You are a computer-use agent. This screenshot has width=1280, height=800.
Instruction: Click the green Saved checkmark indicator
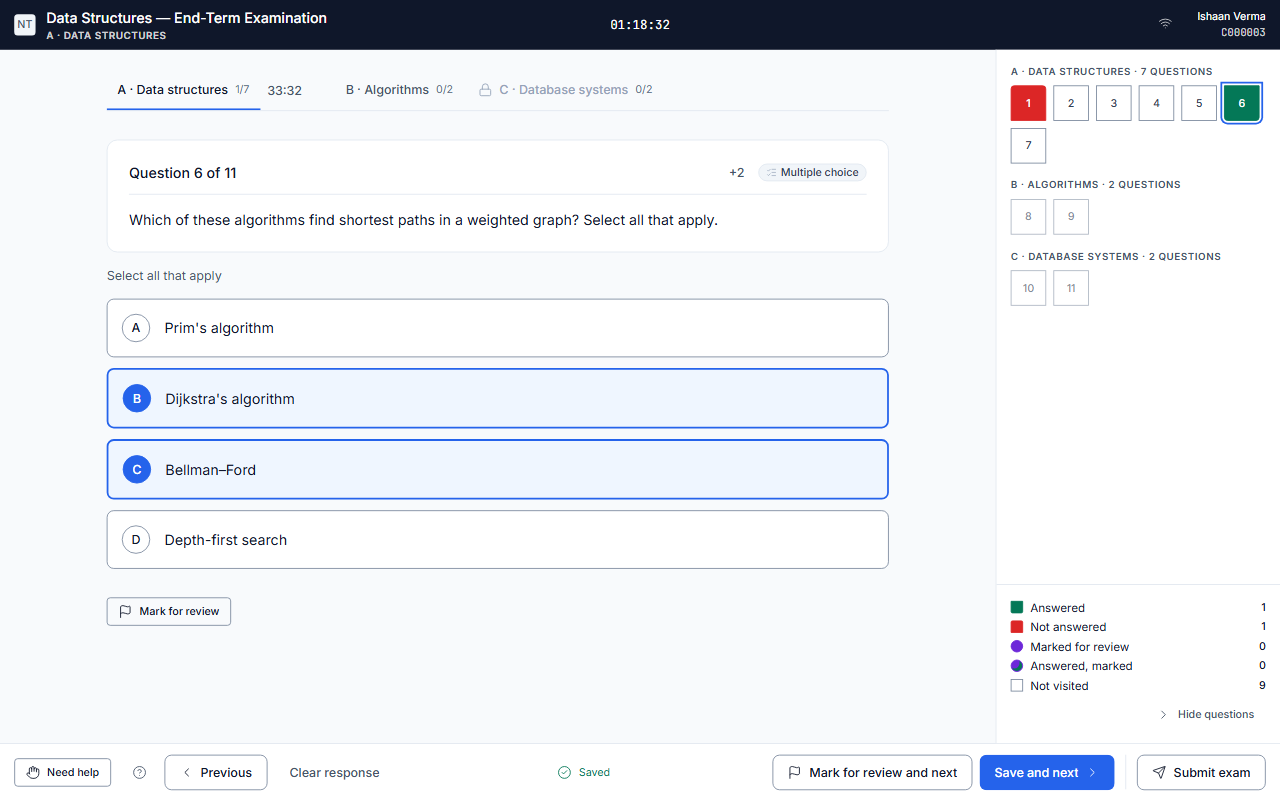click(584, 772)
